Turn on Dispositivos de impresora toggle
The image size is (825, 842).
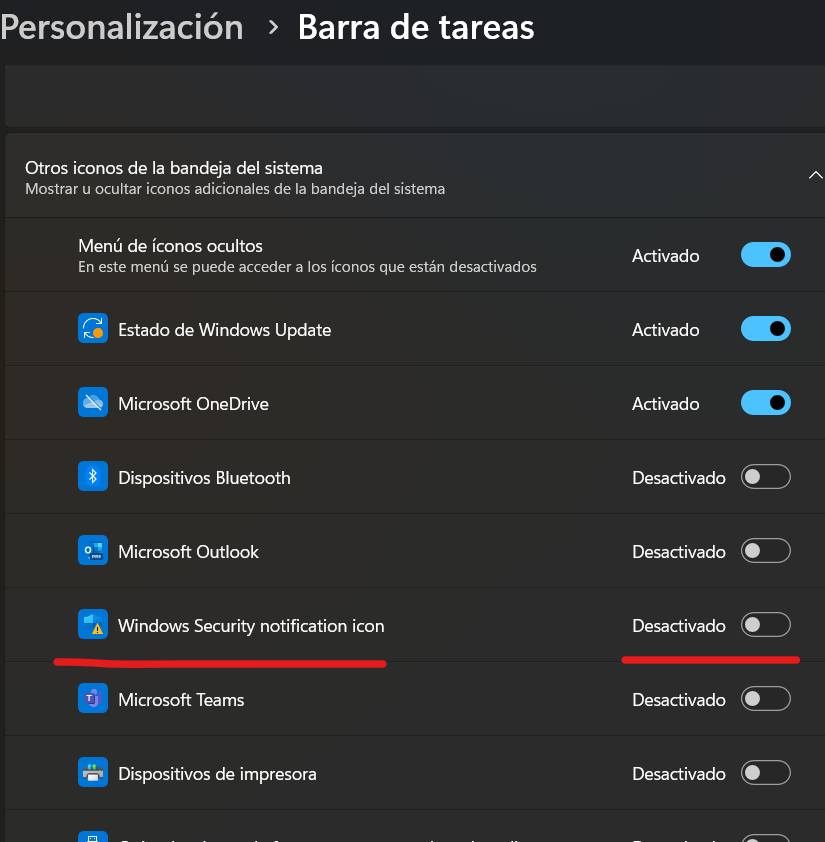[x=765, y=773]
